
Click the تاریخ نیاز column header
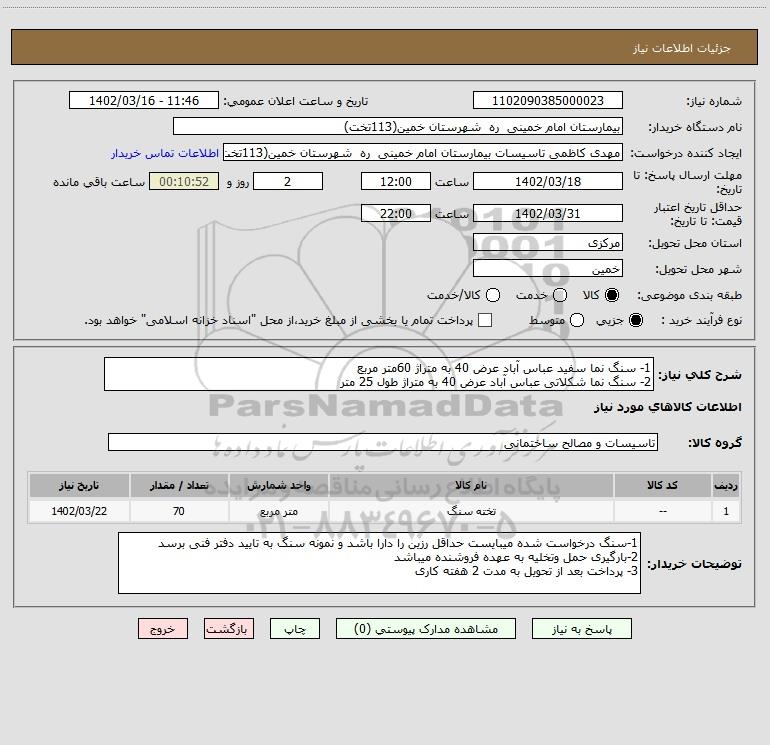(79, 485)
